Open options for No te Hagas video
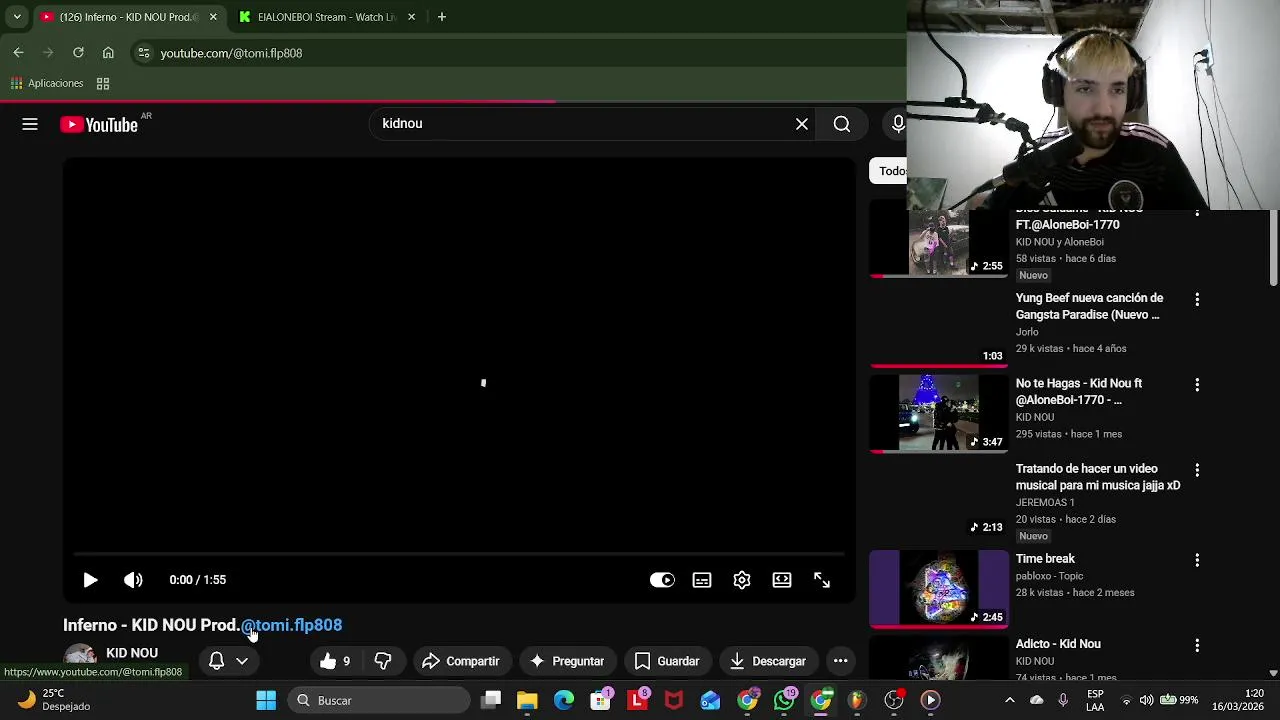The image size is (1280, 720). [x=1197, y=384]
